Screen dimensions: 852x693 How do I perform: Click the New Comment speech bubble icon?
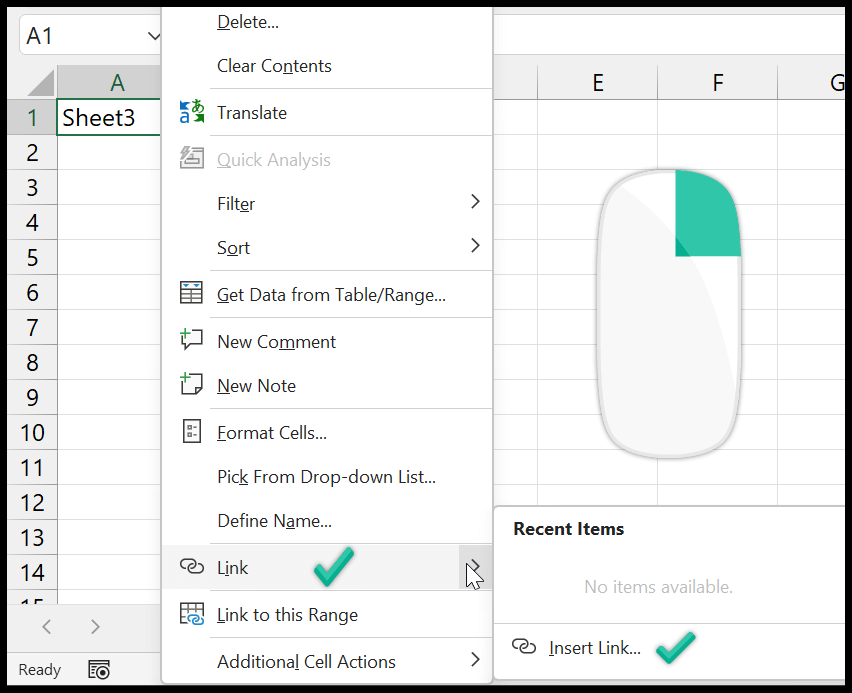pyautogui.click(x=191, y=341)
